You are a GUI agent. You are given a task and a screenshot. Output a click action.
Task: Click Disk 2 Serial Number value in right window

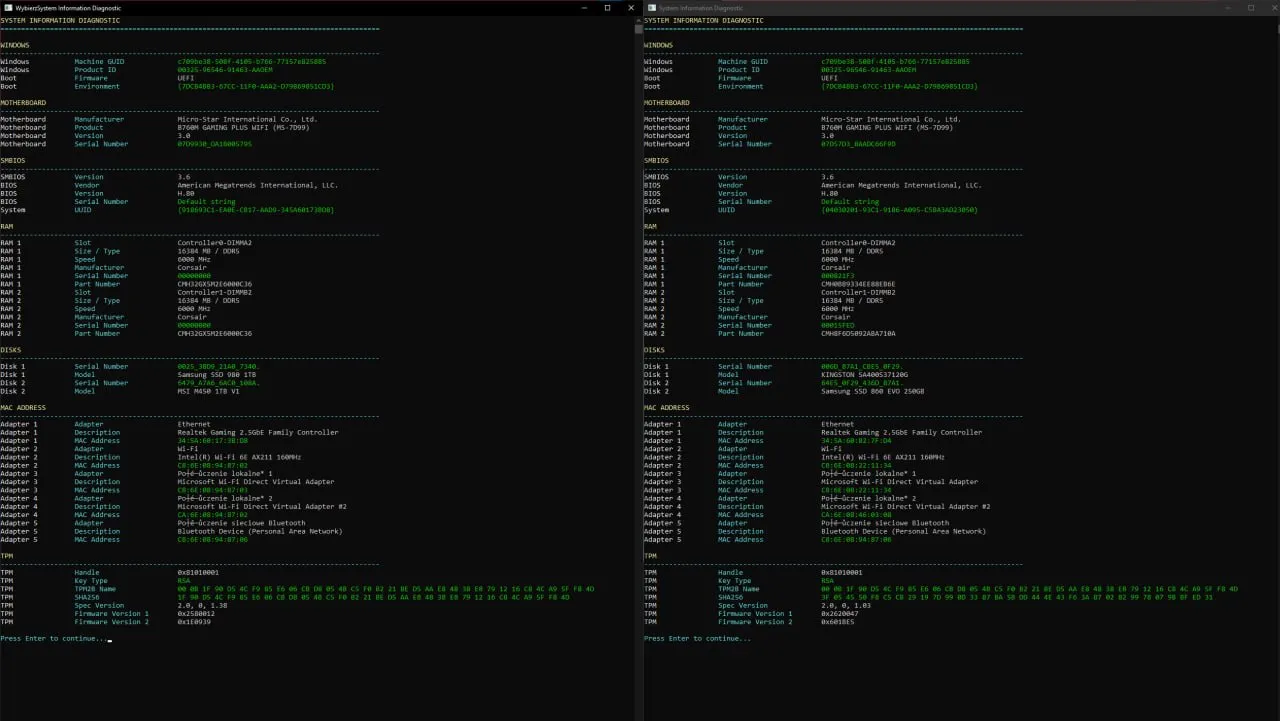861,383
